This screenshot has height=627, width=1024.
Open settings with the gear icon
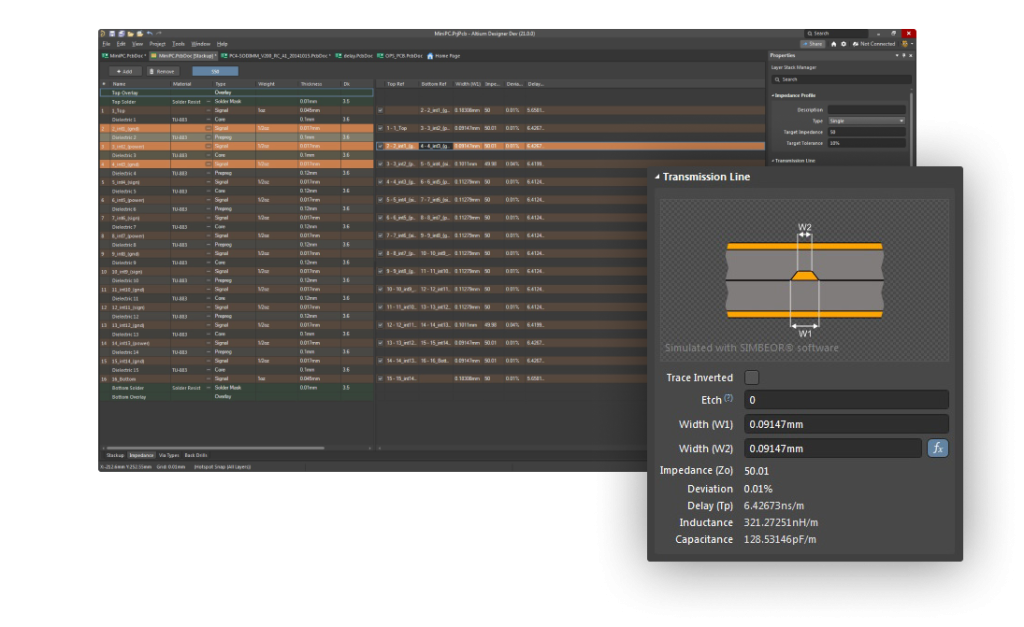point(843,44)
